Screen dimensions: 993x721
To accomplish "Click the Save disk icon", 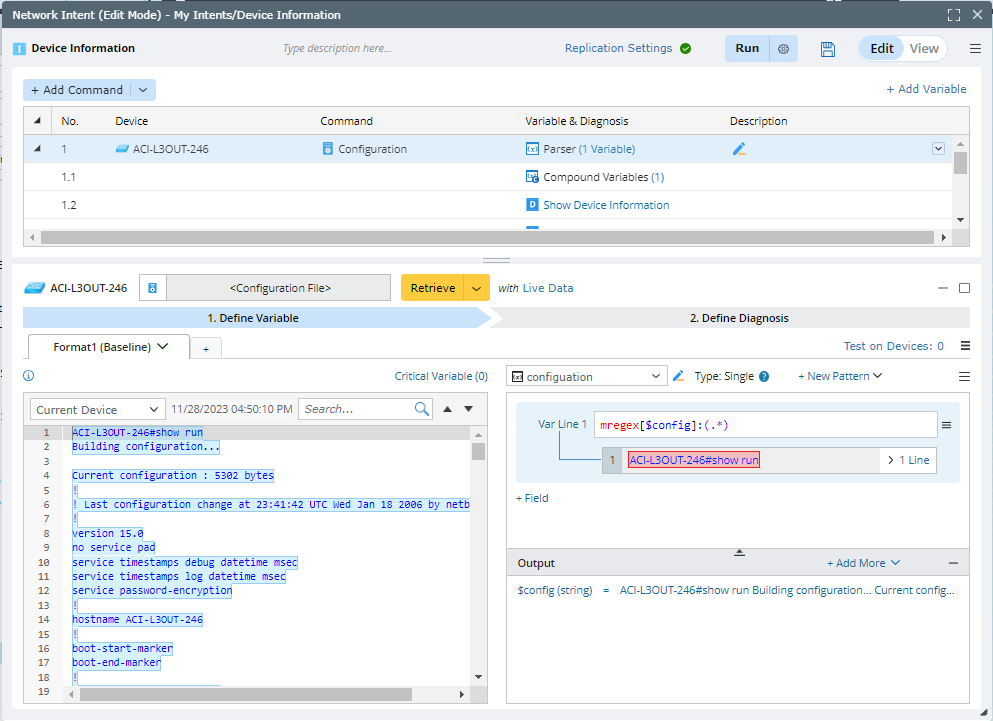I will 827,49.
